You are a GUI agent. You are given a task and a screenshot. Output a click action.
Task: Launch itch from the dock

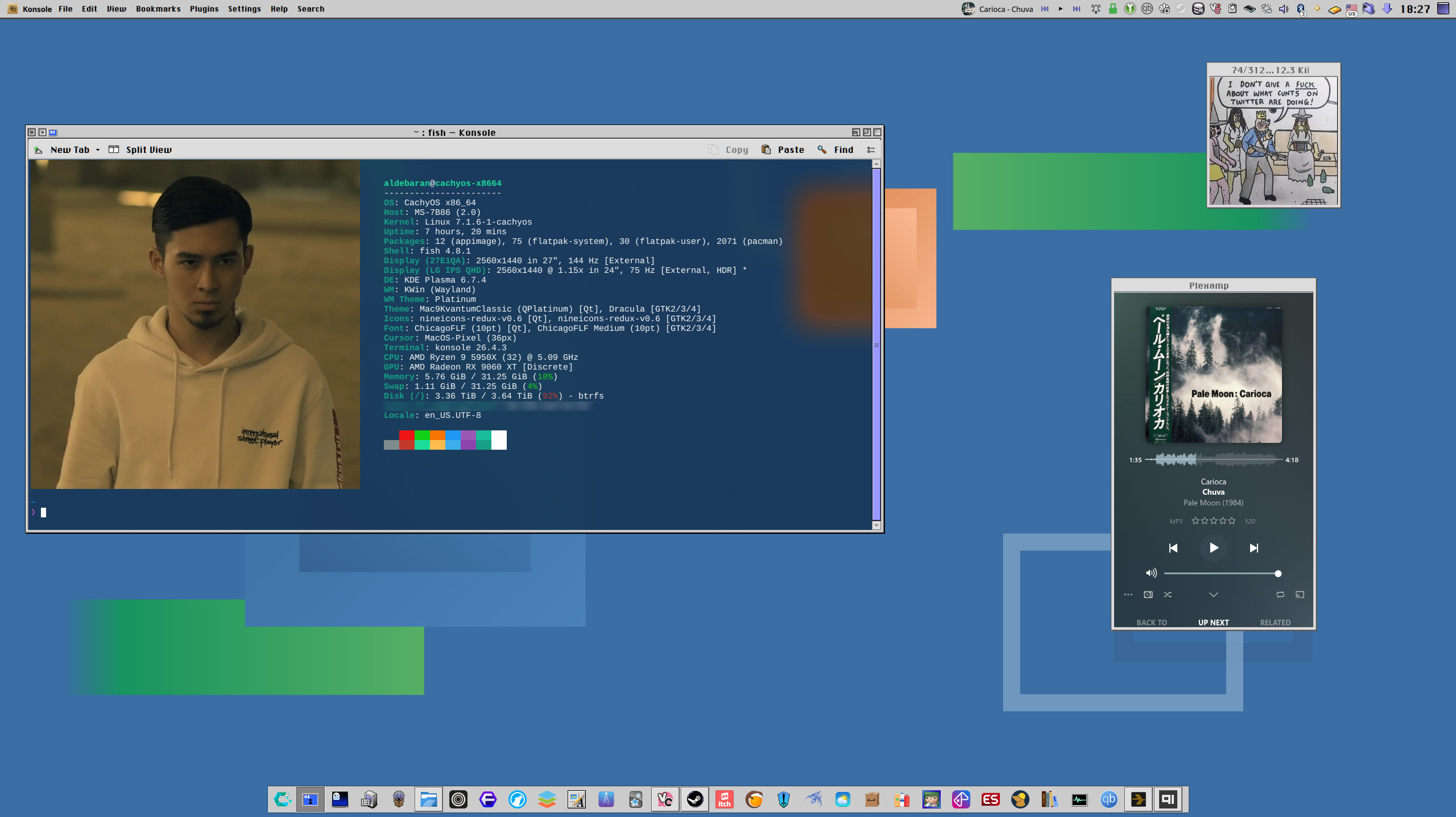[725, 799]
